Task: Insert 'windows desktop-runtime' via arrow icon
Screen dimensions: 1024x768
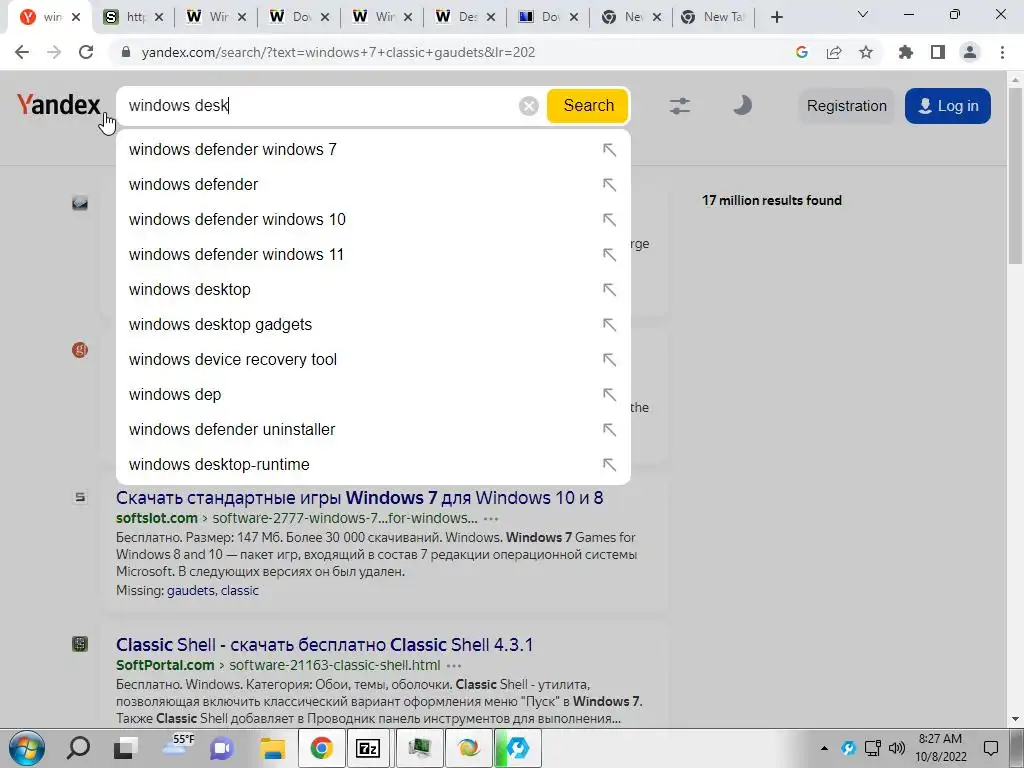Action: [609, 465]
